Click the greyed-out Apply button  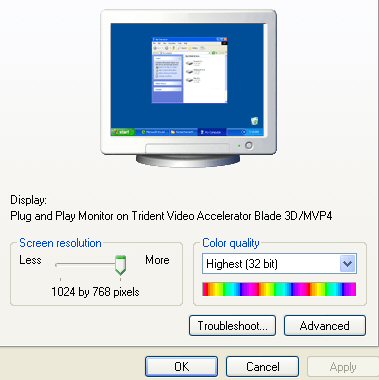coord(343,367)
